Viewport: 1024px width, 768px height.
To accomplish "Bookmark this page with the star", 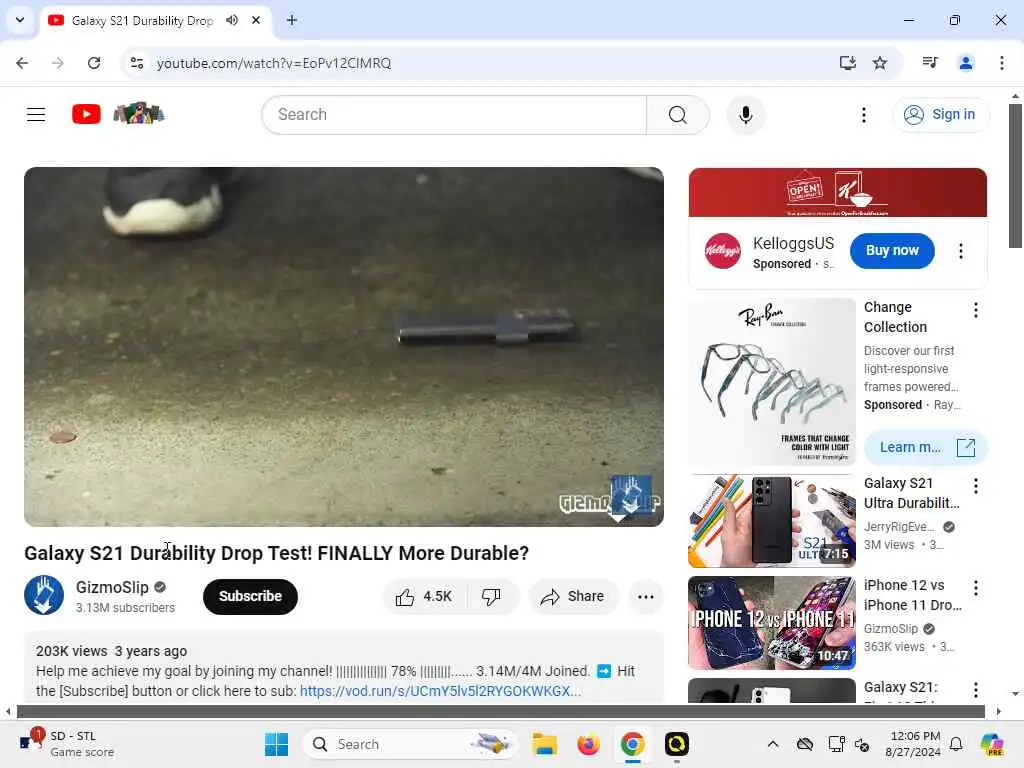I will point(880,63).
